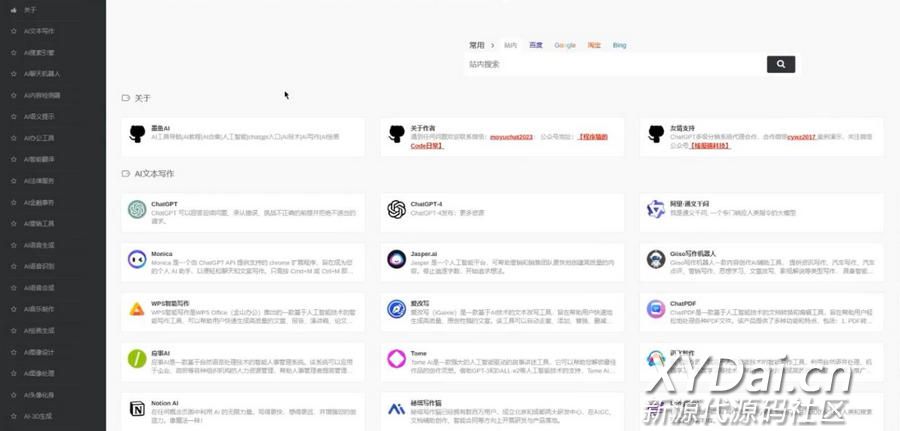
Task: Click the ChatGPT-4 logo icon
Action: (396, 209)
